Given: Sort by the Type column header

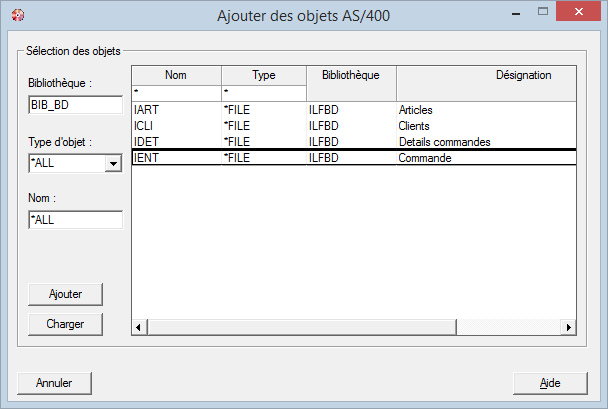Looking at the screenshot, I should pyautogui.click(x=263, y=75).
